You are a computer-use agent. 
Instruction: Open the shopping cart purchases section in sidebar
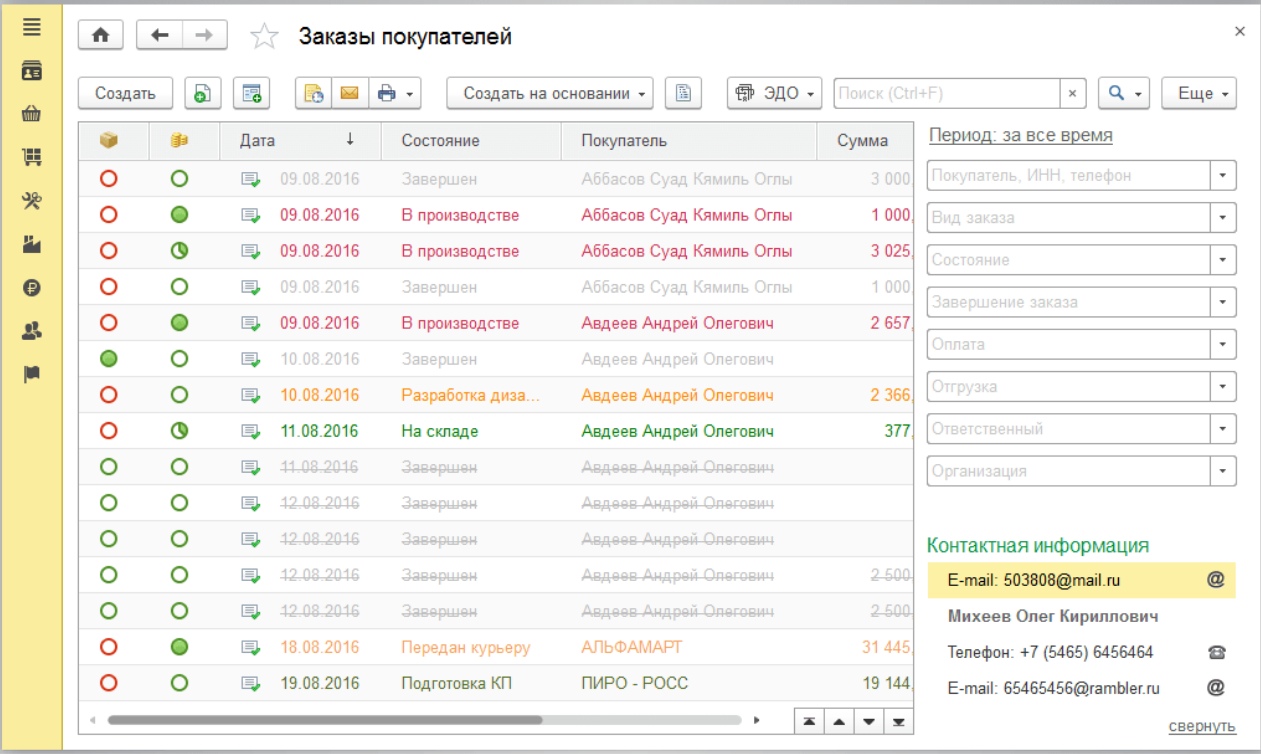(32, 157)
